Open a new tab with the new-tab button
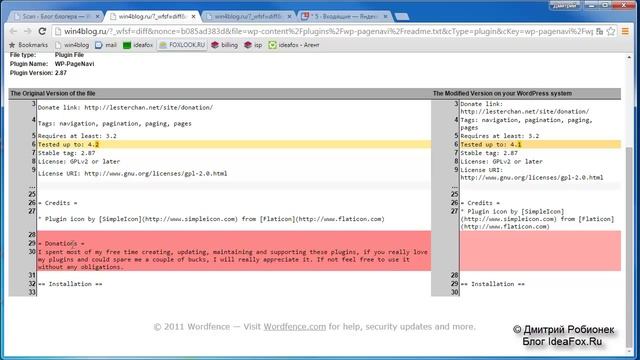The width and height of the screenshot is (640, 360). click(x=402, y=17)
